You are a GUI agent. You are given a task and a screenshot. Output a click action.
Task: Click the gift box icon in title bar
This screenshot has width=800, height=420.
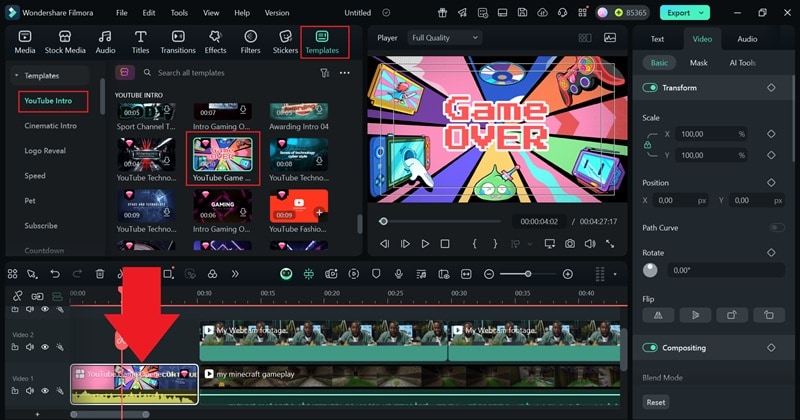(442, 13)
